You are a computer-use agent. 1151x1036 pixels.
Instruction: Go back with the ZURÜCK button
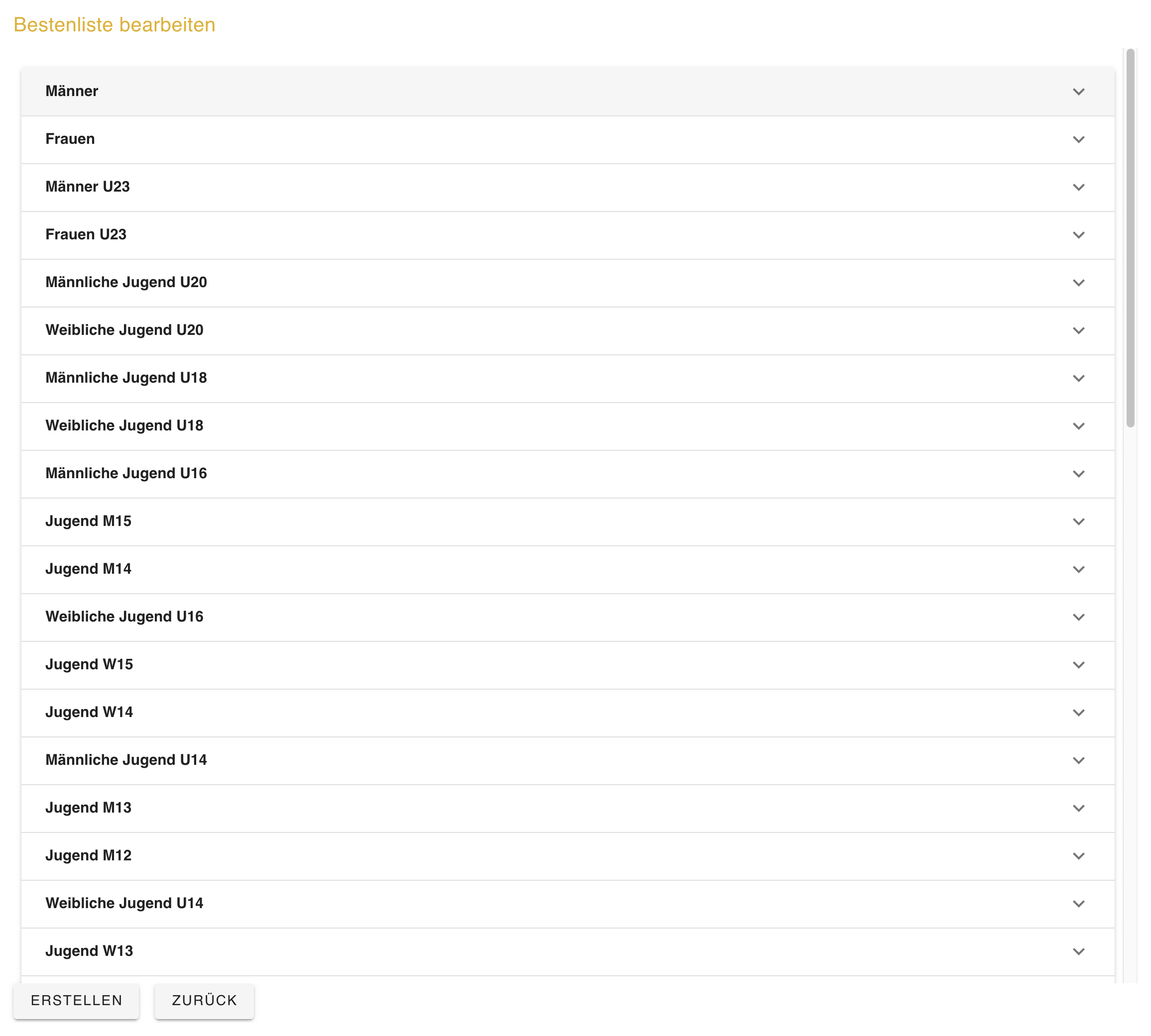click(x=205, y=1001)
